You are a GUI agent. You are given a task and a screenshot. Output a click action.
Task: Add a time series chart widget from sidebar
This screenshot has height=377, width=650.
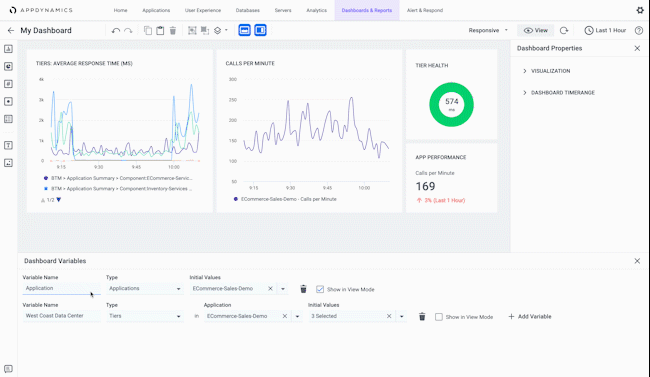[8, 49]
